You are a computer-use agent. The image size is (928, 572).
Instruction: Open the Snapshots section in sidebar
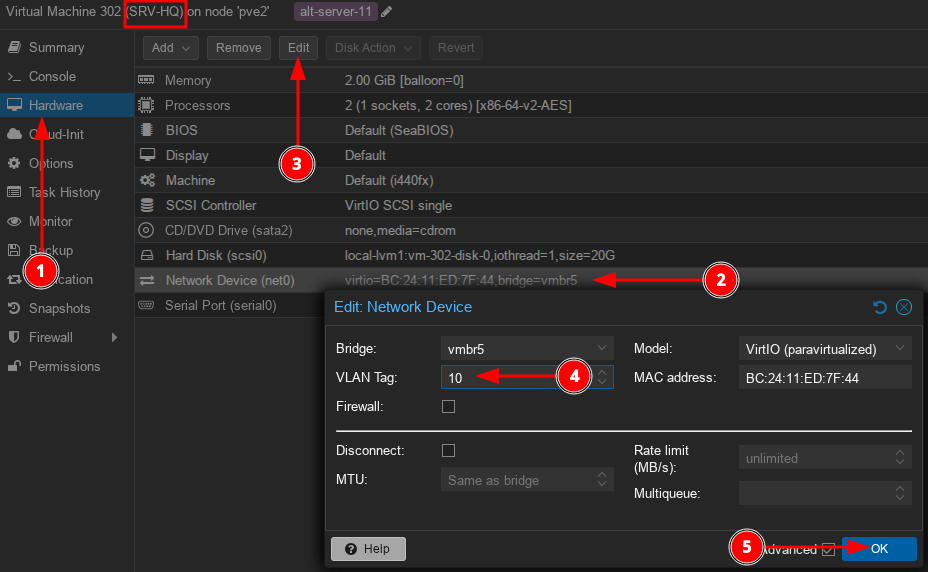[59, 308]
